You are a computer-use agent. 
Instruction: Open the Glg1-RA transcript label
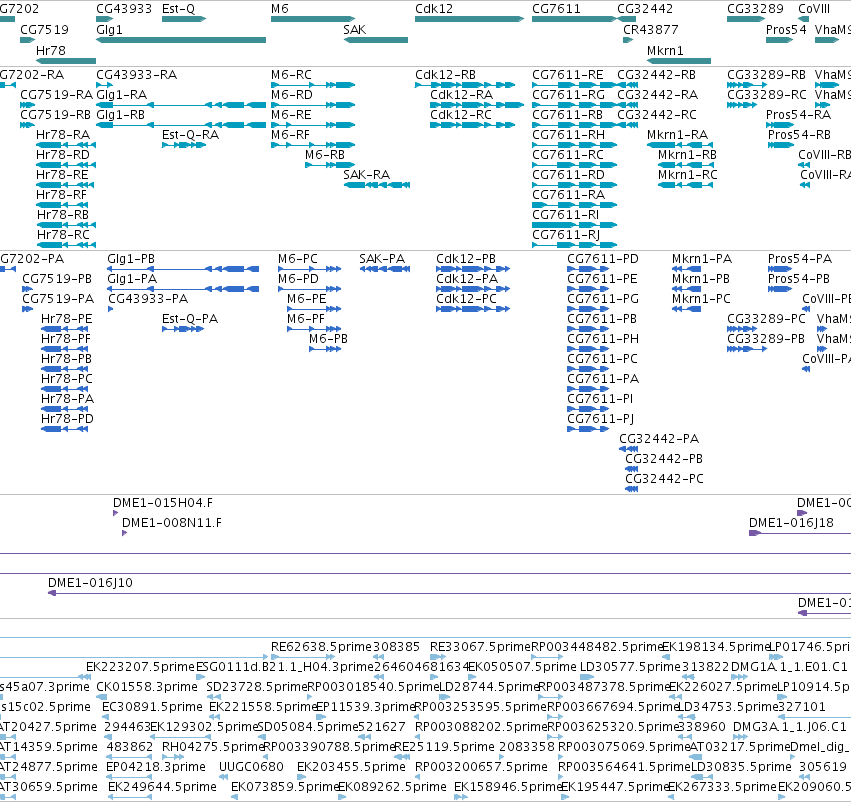(122, 94)
